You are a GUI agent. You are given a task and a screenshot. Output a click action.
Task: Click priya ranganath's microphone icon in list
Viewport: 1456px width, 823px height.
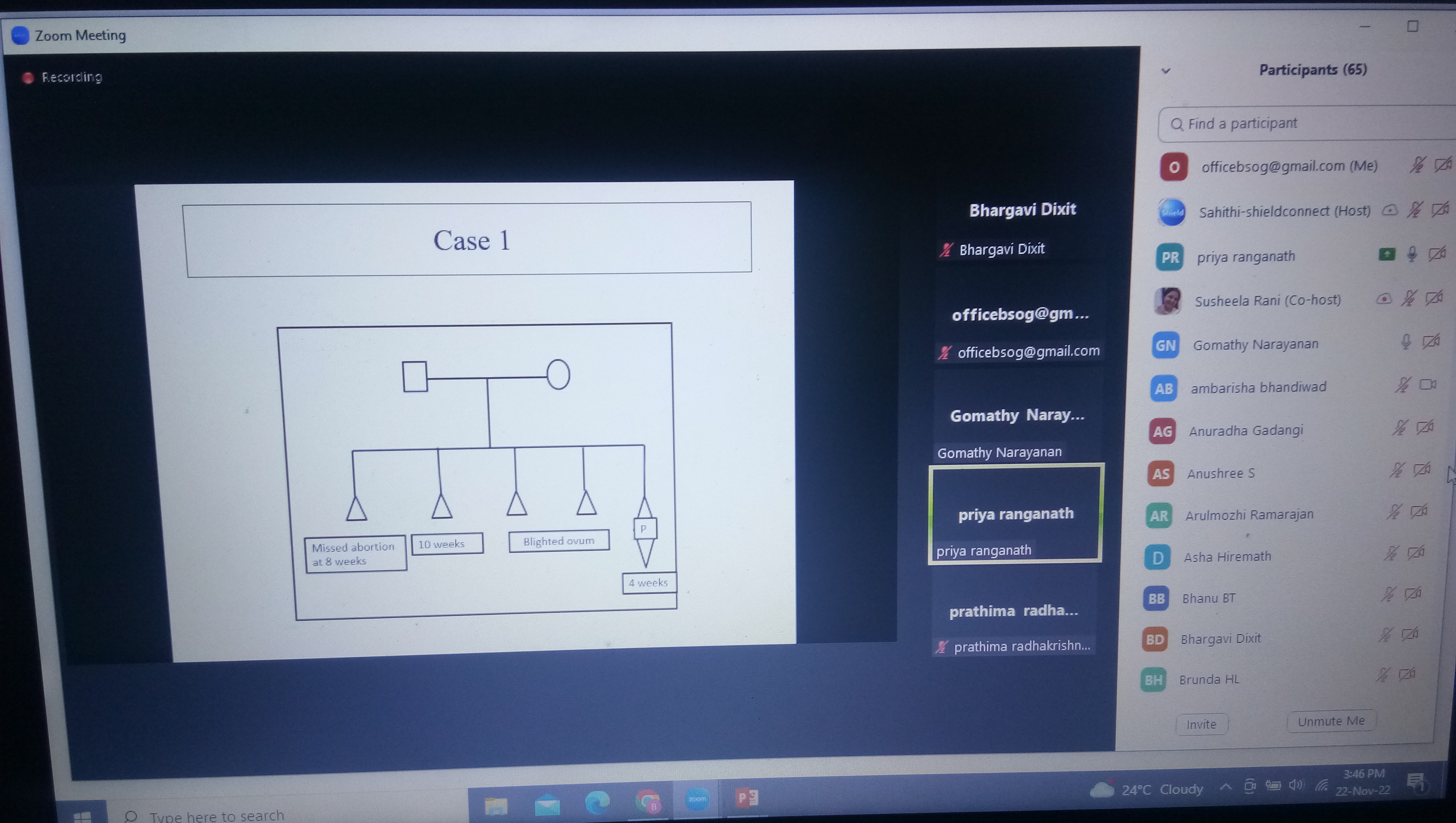click(1411, 254)
